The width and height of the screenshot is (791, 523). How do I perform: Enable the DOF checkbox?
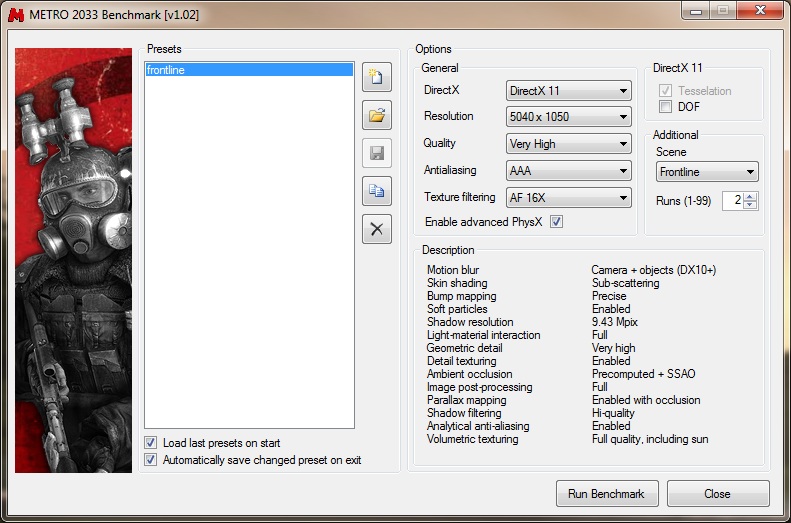665,107
